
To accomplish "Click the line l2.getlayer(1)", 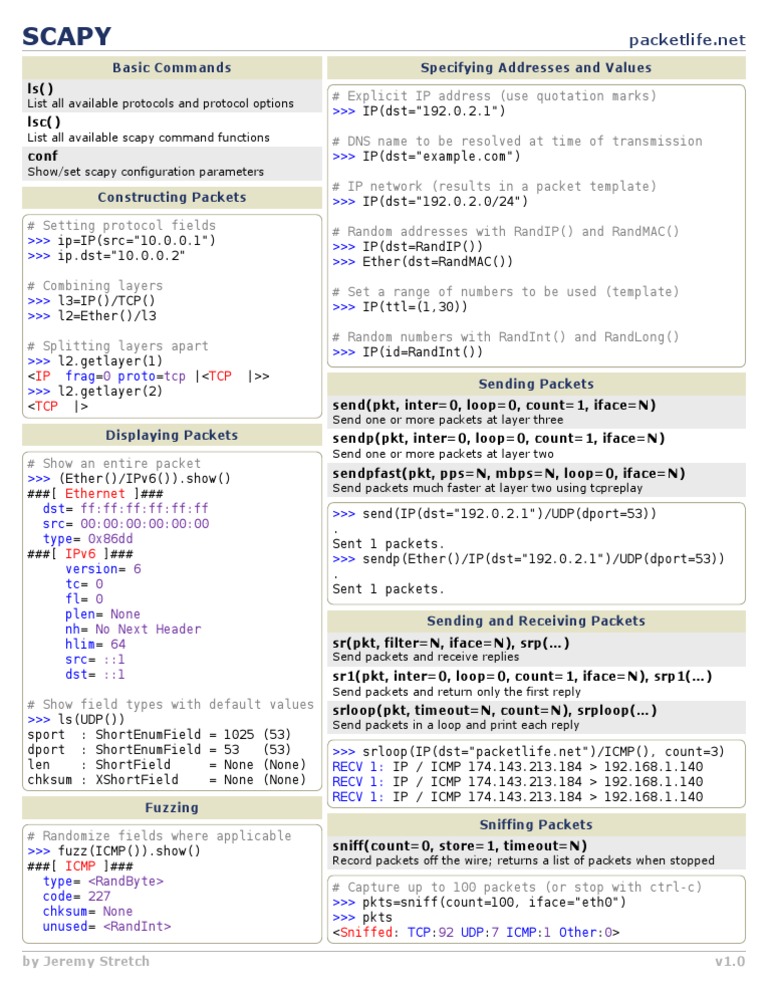I will pos(95,361).
